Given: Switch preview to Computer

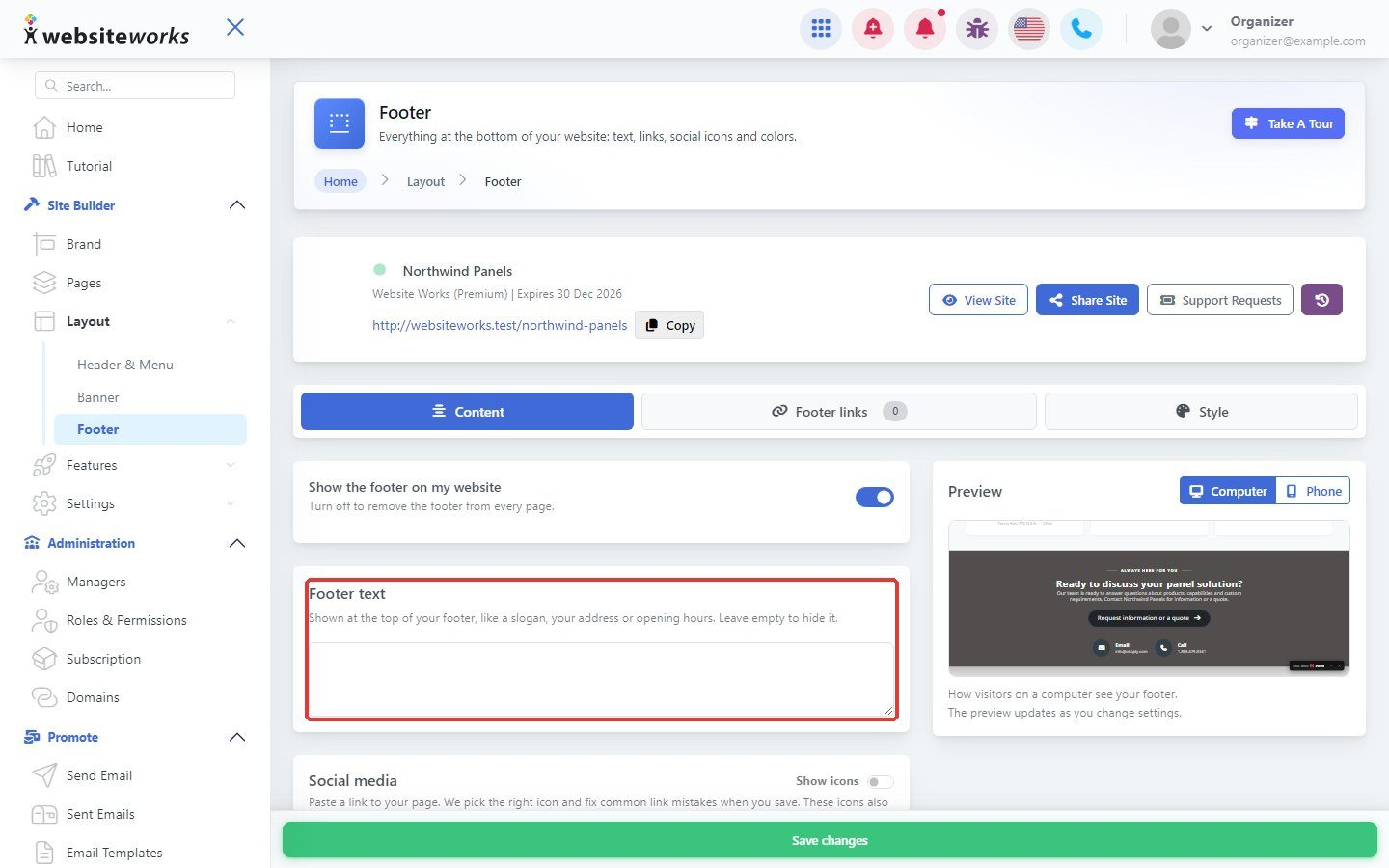Looking at the screenshot, I should [x=1227, y=491].
